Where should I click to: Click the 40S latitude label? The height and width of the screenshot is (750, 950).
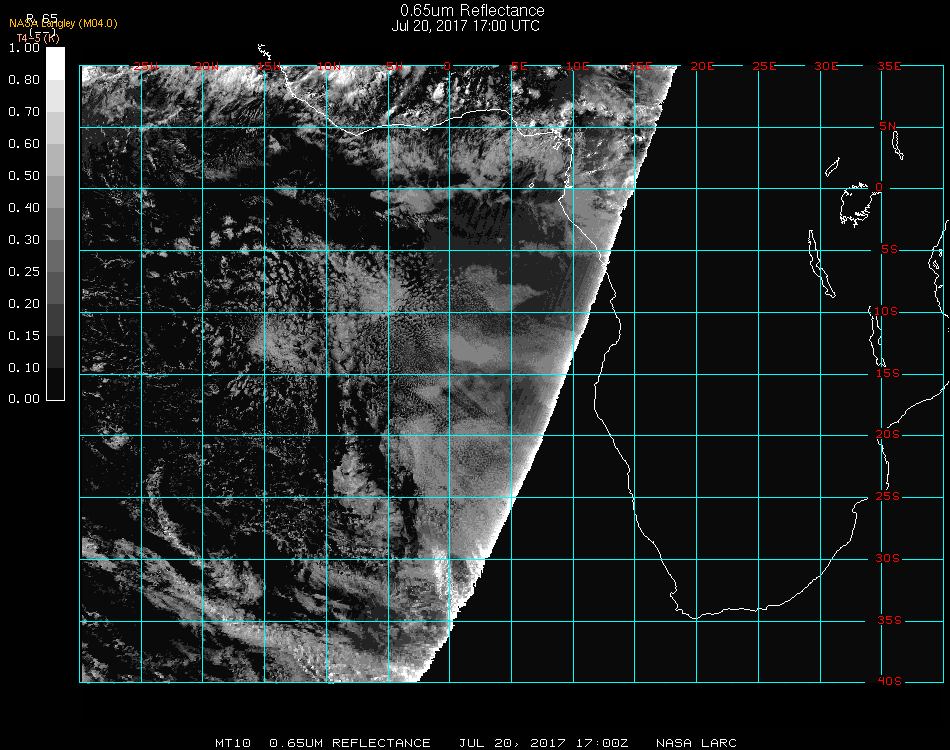point(890,682)
